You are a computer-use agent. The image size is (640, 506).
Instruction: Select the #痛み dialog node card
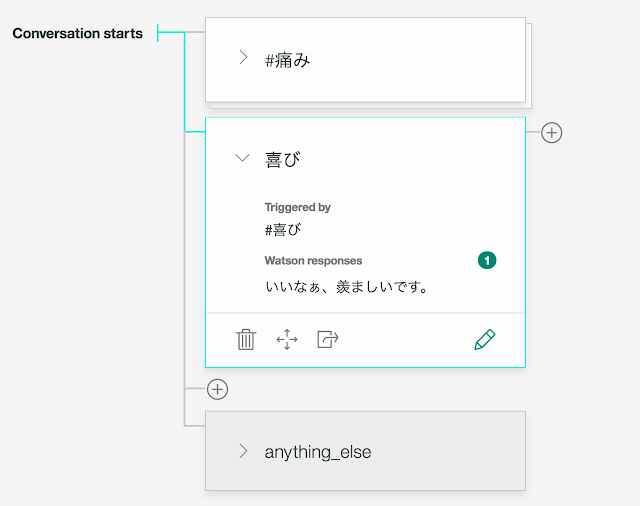click(x=365, y=60)
